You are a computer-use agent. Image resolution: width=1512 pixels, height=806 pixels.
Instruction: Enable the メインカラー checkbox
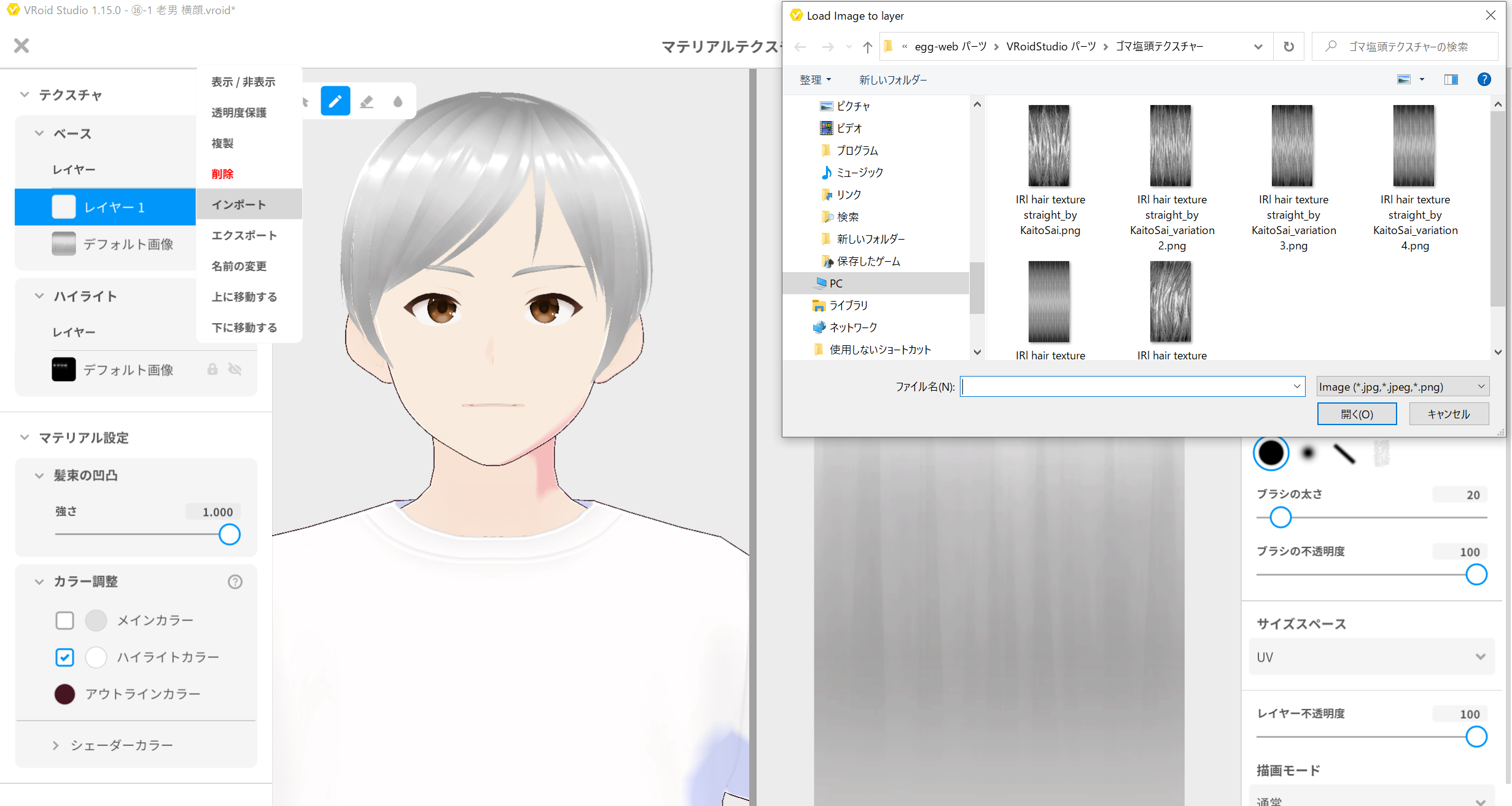(64, 620)
